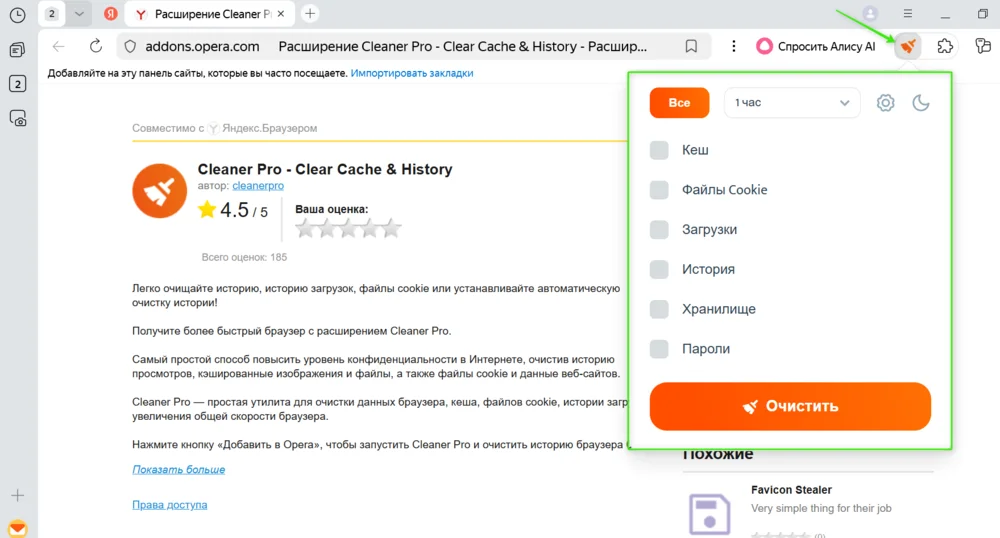Check the Хранилище checkbox
1000x538 pixels.
(x=659, y=309)
